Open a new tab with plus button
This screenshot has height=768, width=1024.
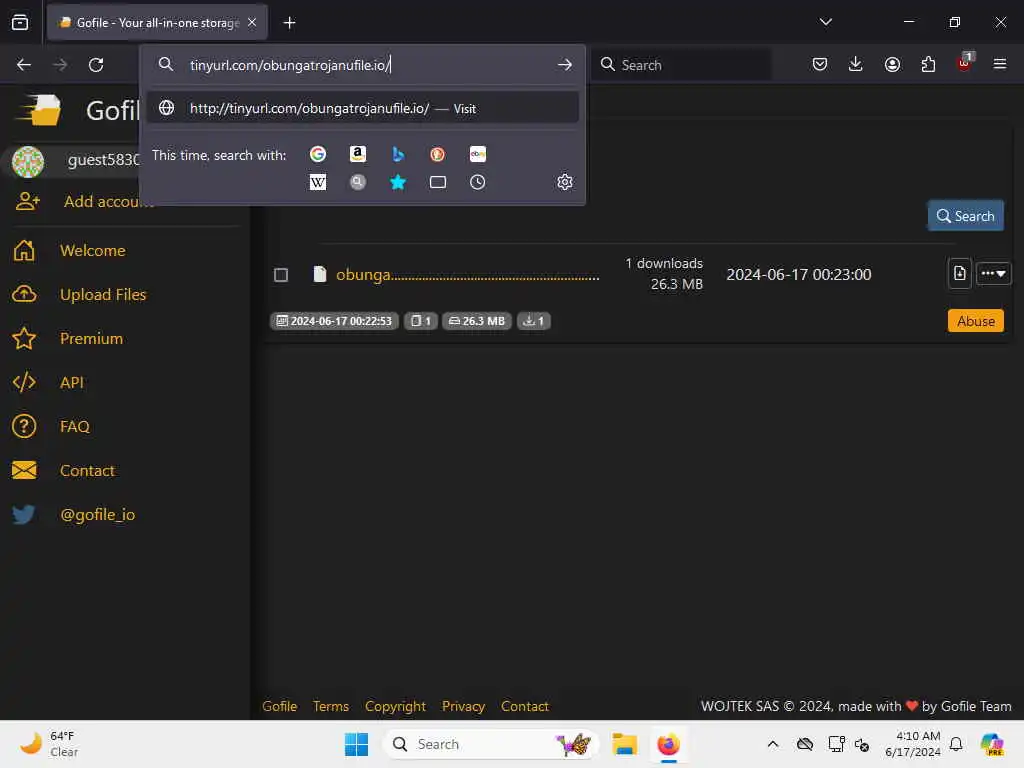click(289, 23)
